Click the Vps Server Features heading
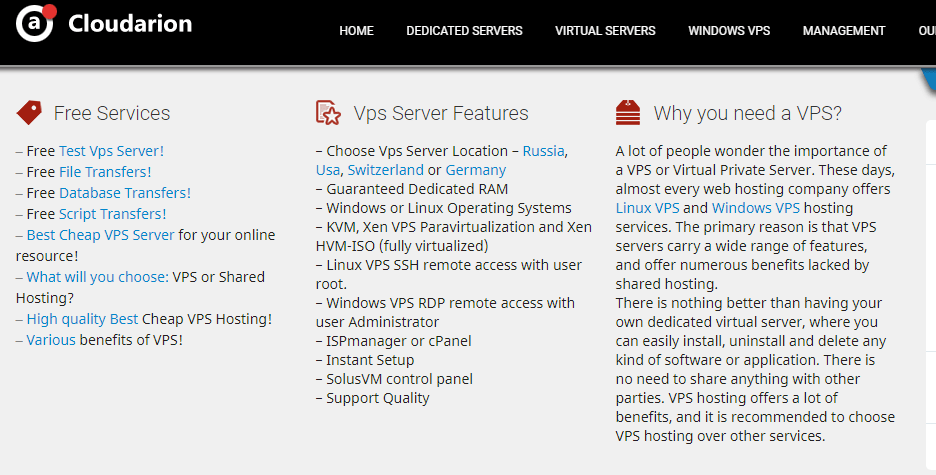Viewport: 936px width, 475px height. pyautogui.click(x=441, y=113)
